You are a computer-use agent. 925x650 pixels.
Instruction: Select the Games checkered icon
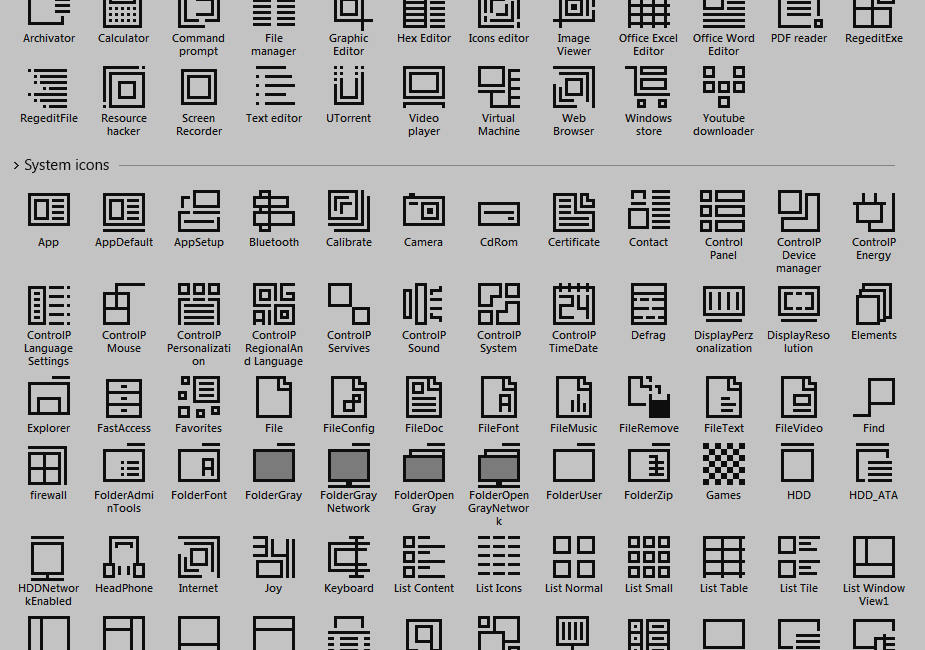click(723, 465)
